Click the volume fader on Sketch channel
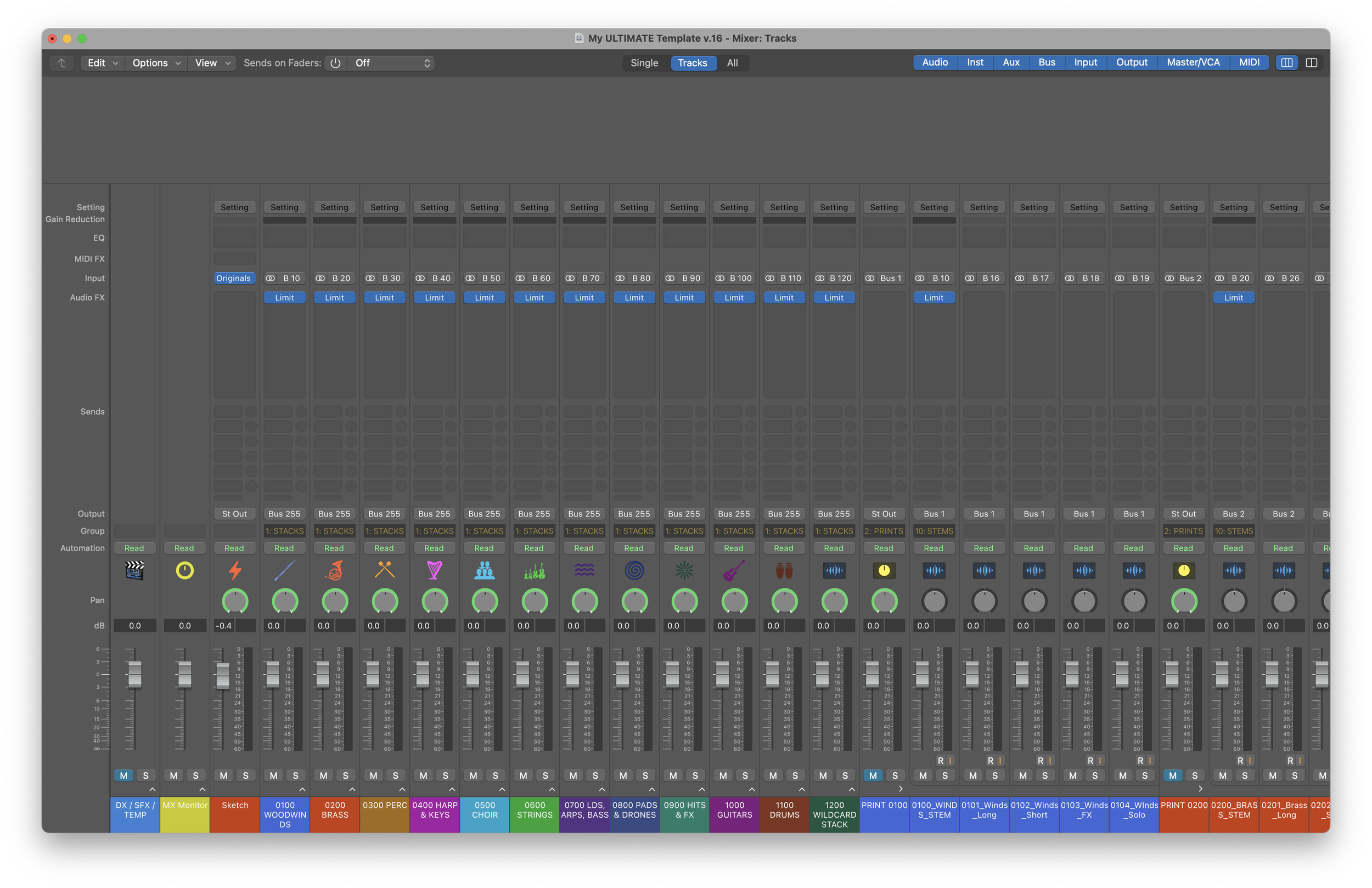 click(222, 675)
